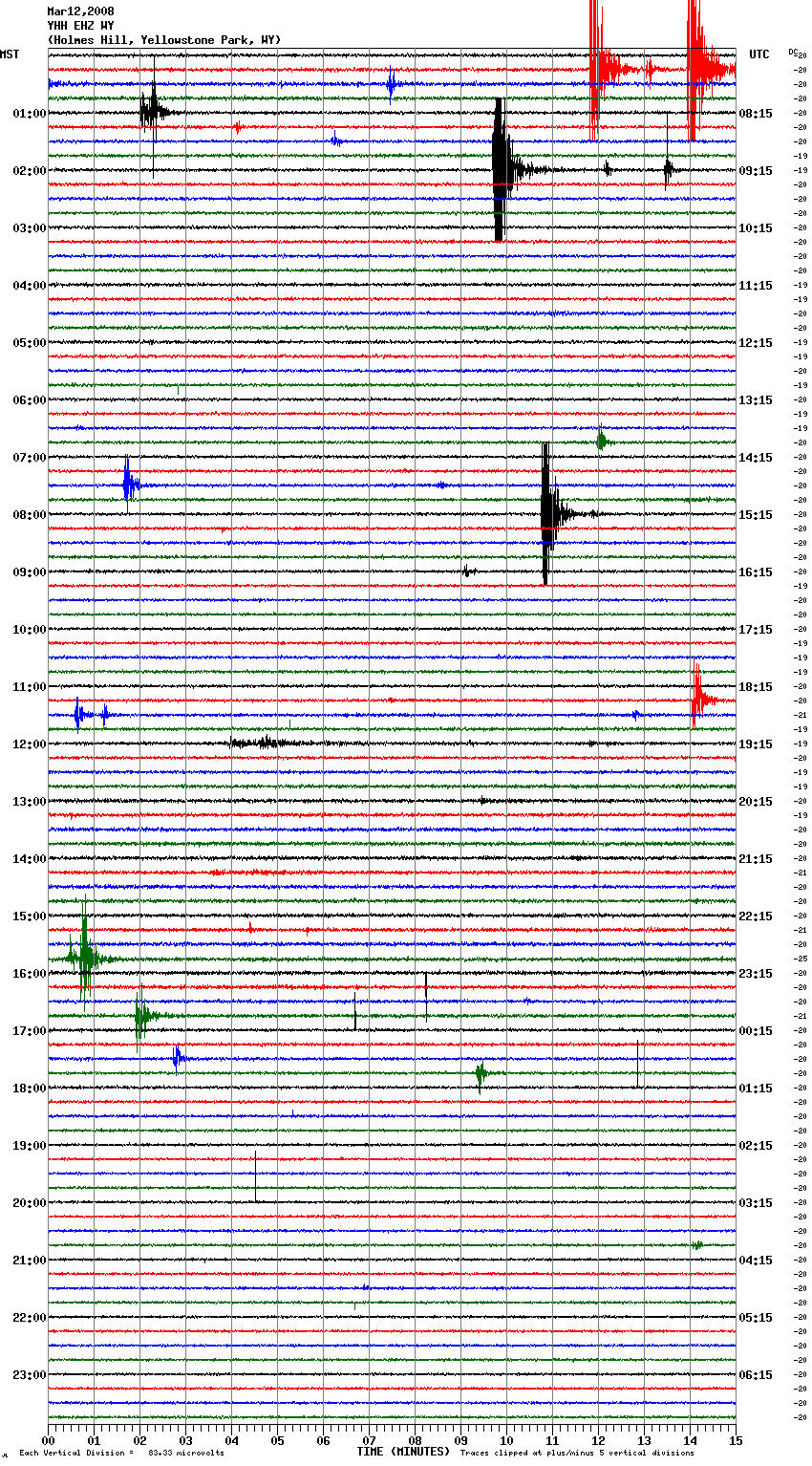Click the 10:15 UTC time label
Image resolution: width=812 pixels, height=1466 pixels.
pos(756,228)
